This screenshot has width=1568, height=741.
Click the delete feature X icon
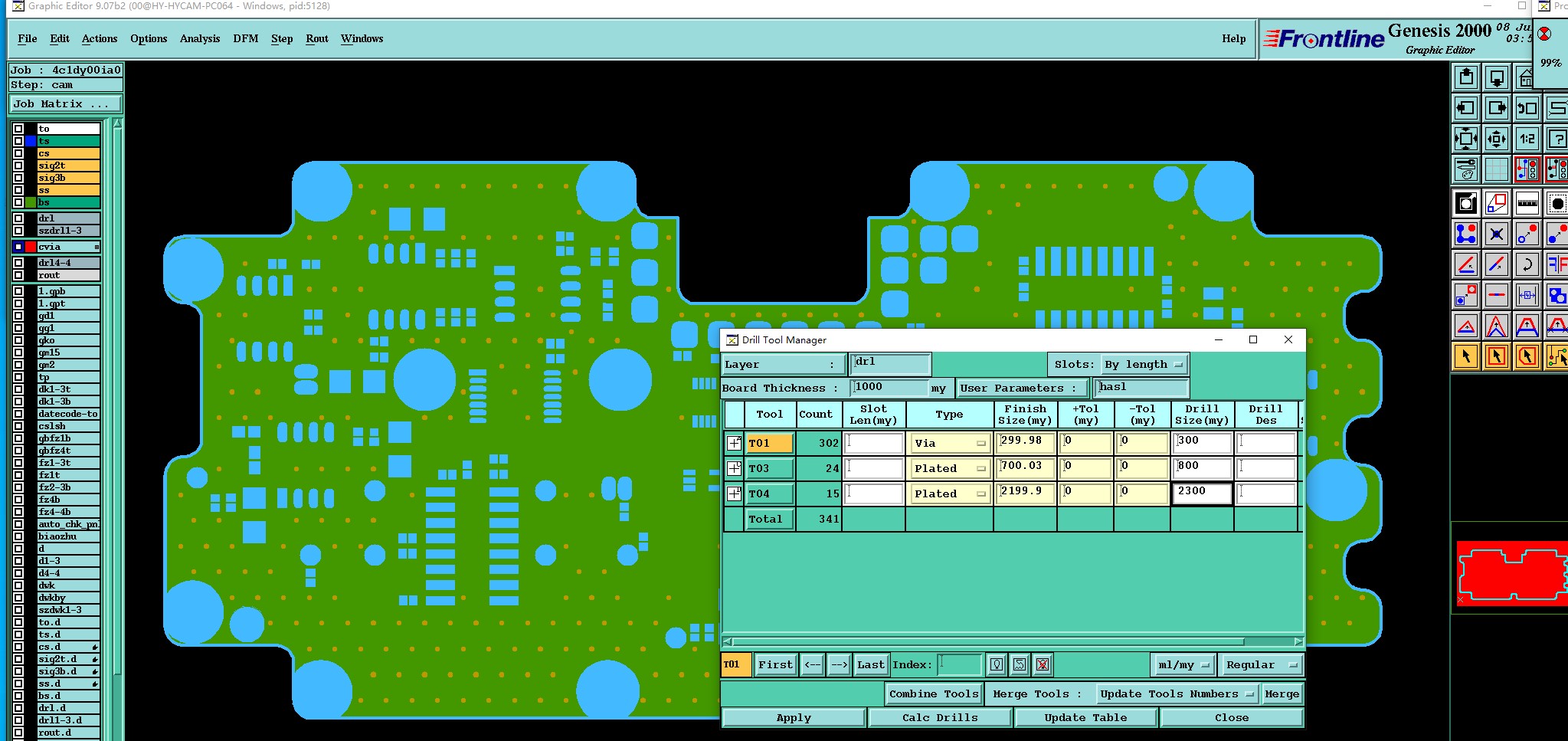(1497, 233)
